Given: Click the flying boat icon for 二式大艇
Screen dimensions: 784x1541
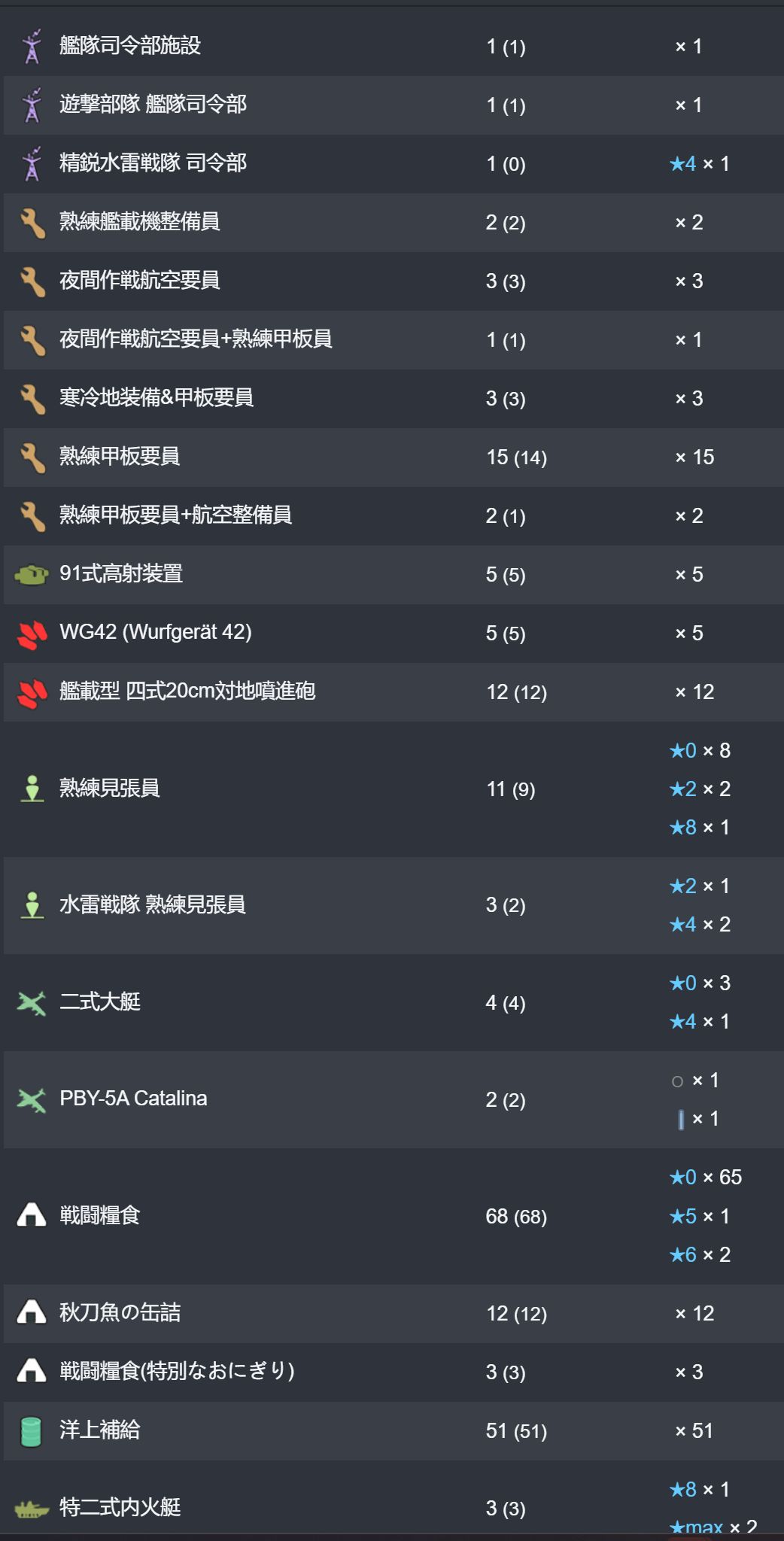Looking at the screenshot, I should [x=32, y=1002].
